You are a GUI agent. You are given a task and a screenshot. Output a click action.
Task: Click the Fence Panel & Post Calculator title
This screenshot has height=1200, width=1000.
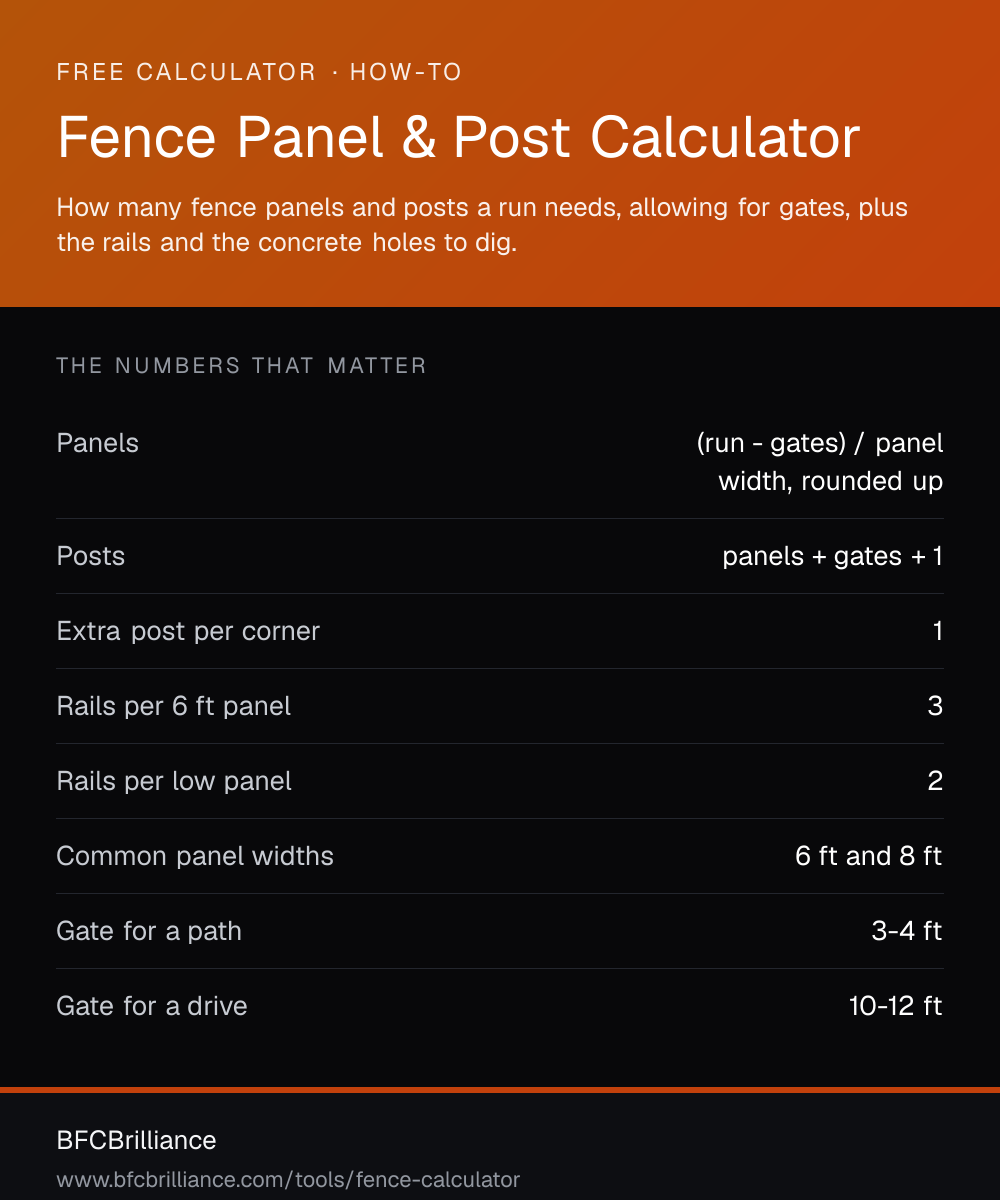point(458,138)
